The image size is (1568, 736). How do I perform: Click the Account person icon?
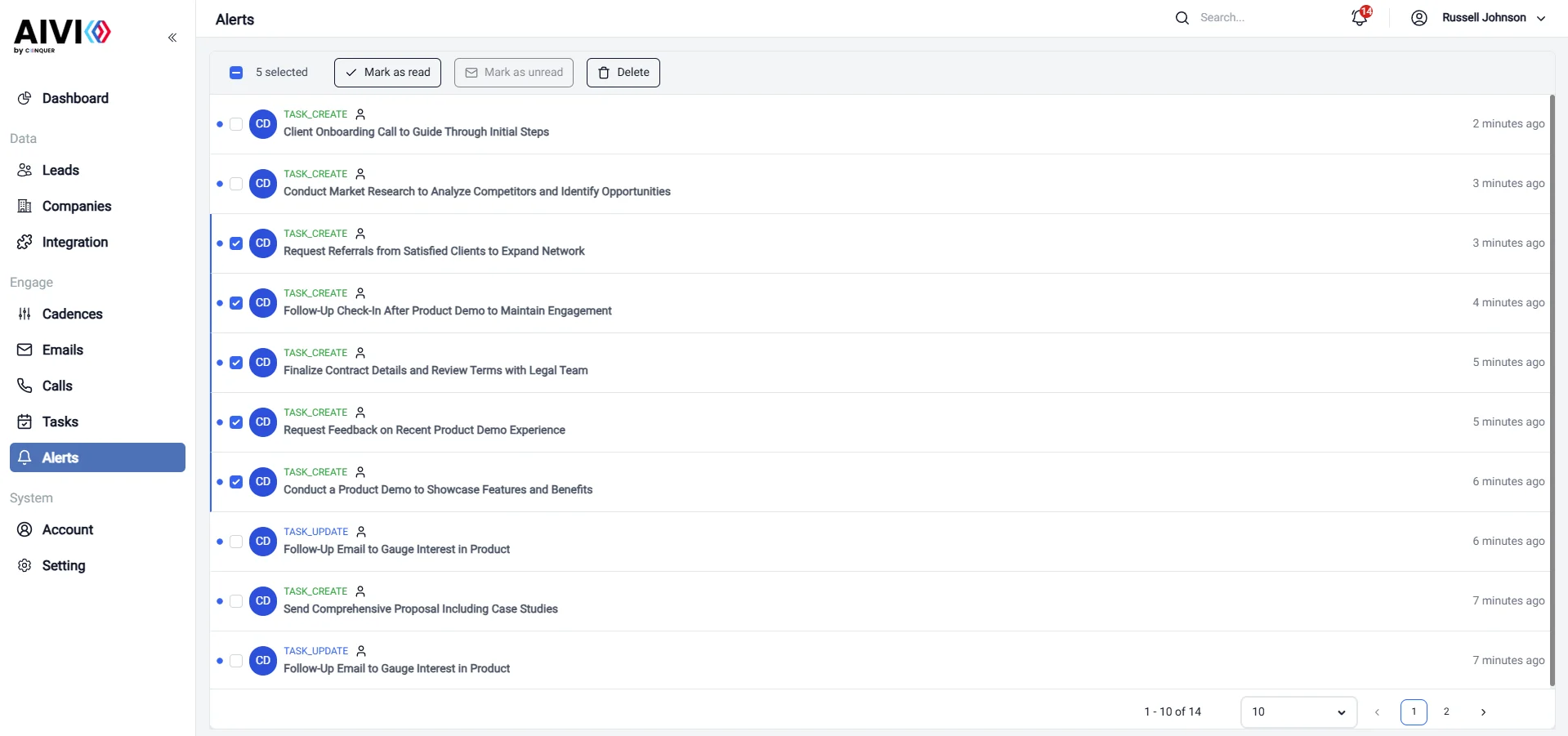(25, 529)
